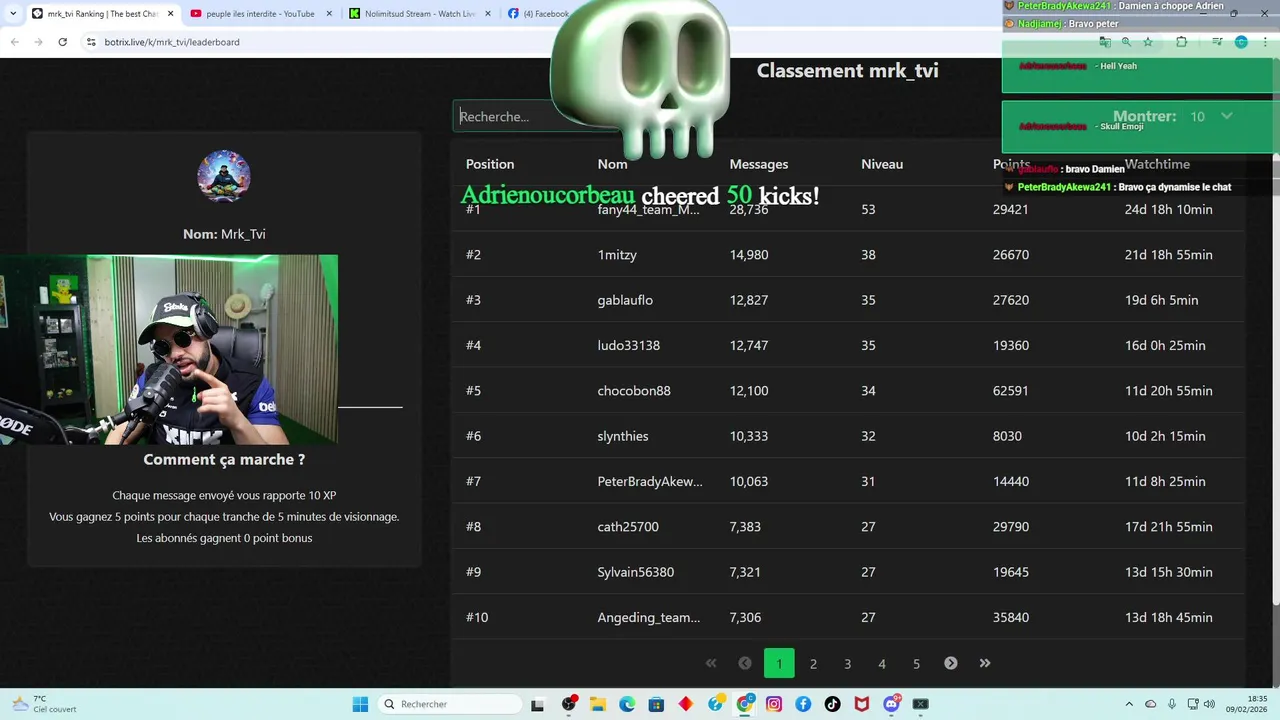Viewport: 1280px width, 720px height.
Task: Click the site info icon in address bar
Action: 91,42
